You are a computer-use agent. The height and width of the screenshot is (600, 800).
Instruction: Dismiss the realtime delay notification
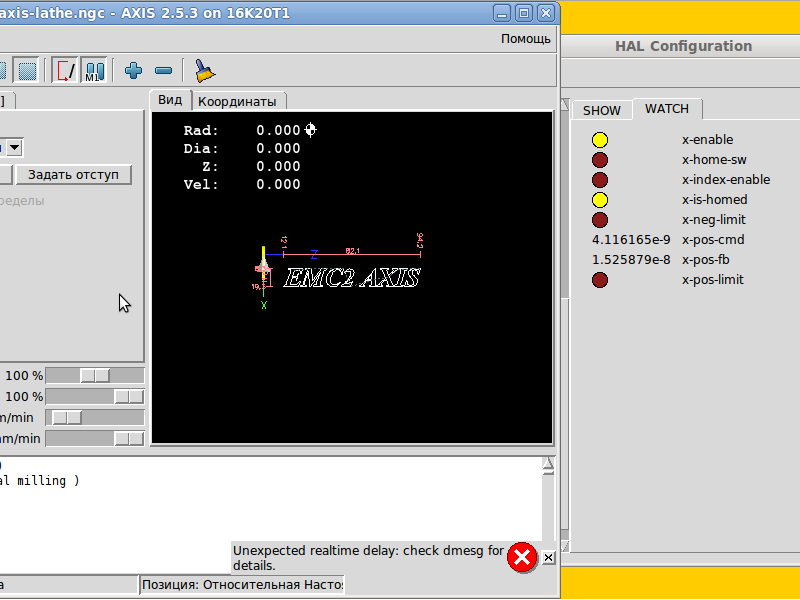click(548, 558)
